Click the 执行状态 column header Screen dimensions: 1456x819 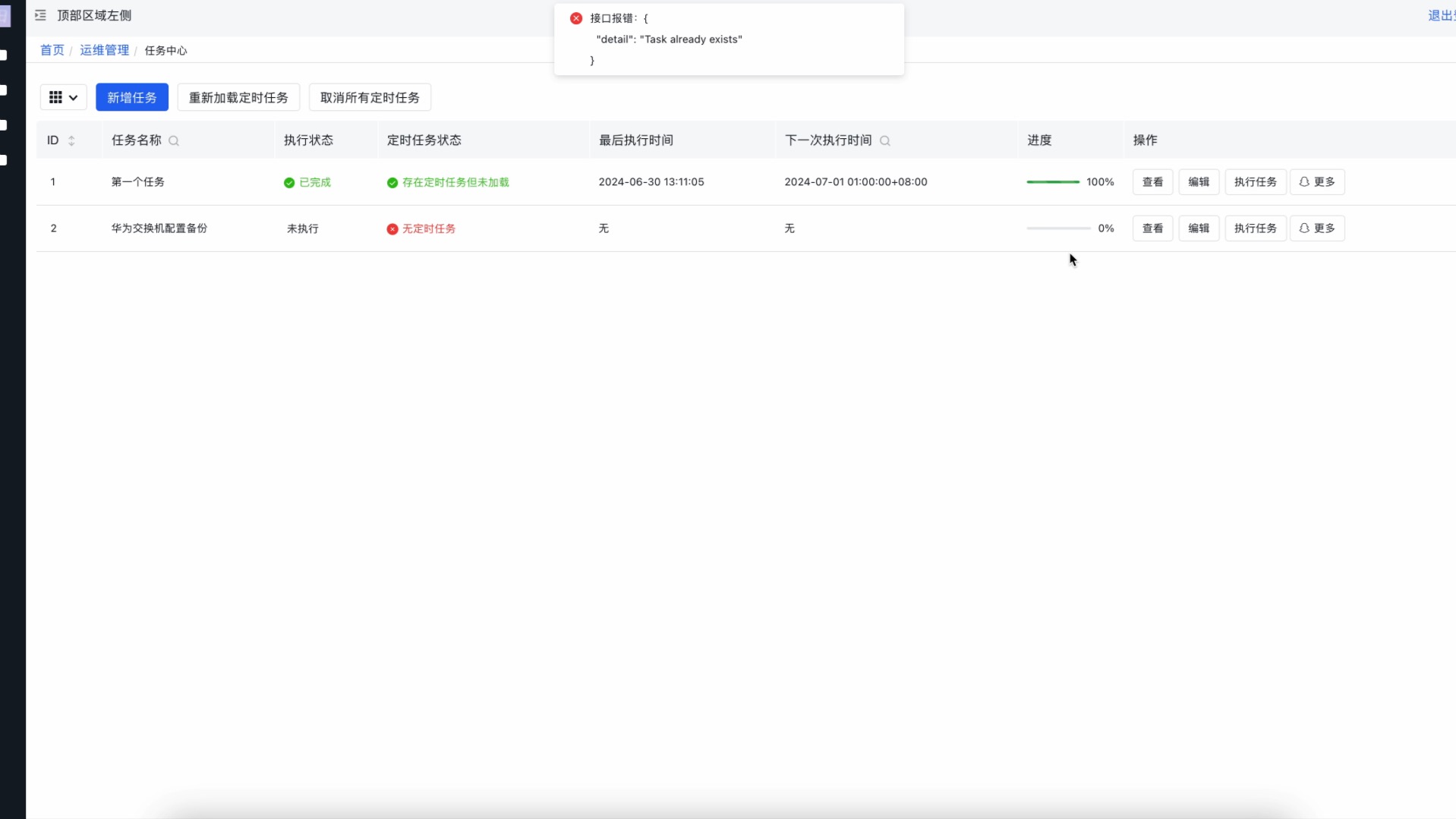tap(308, 140)
